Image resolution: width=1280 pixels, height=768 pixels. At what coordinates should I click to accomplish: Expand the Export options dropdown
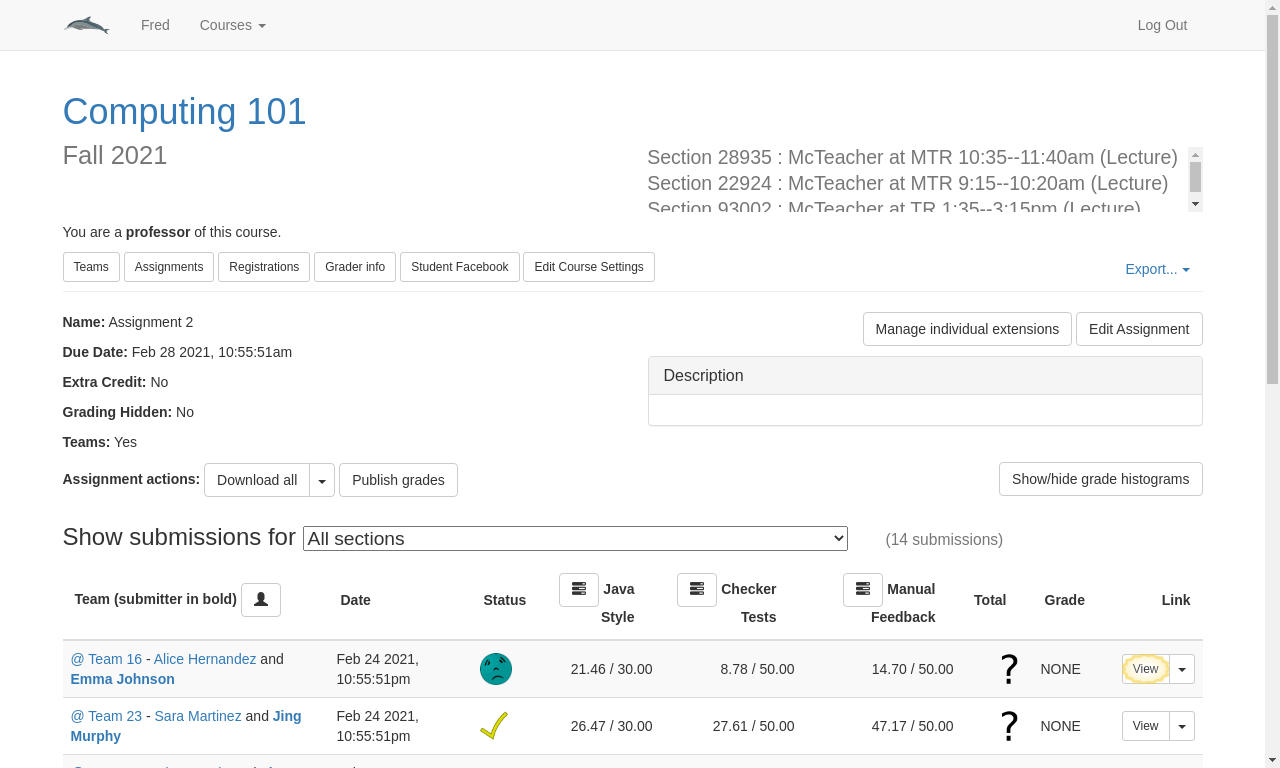1157,269
